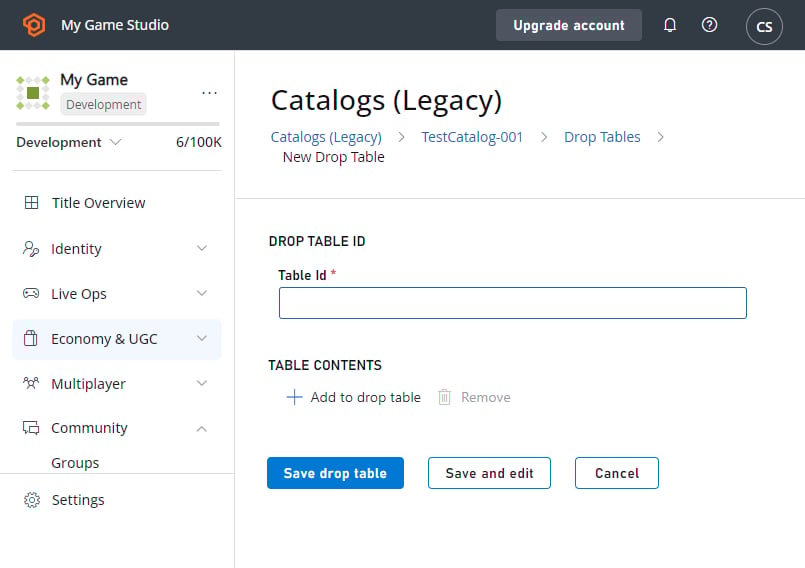Open the CS user avatar menu

764,26
